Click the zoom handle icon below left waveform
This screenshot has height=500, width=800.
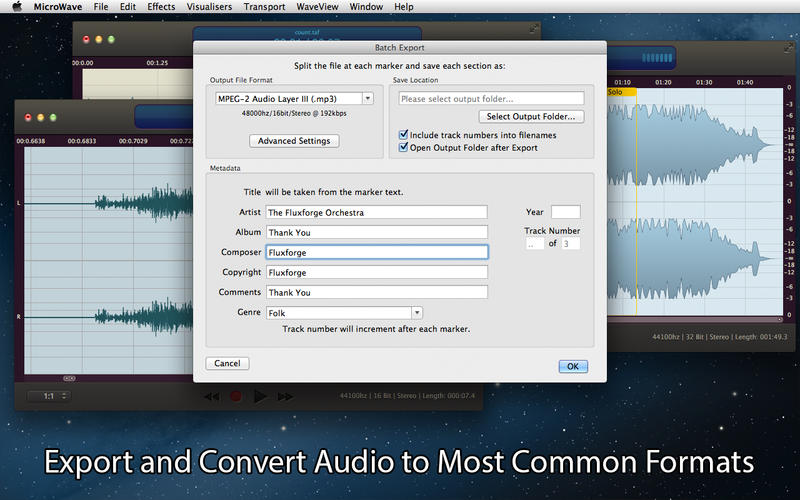point(69,378)
